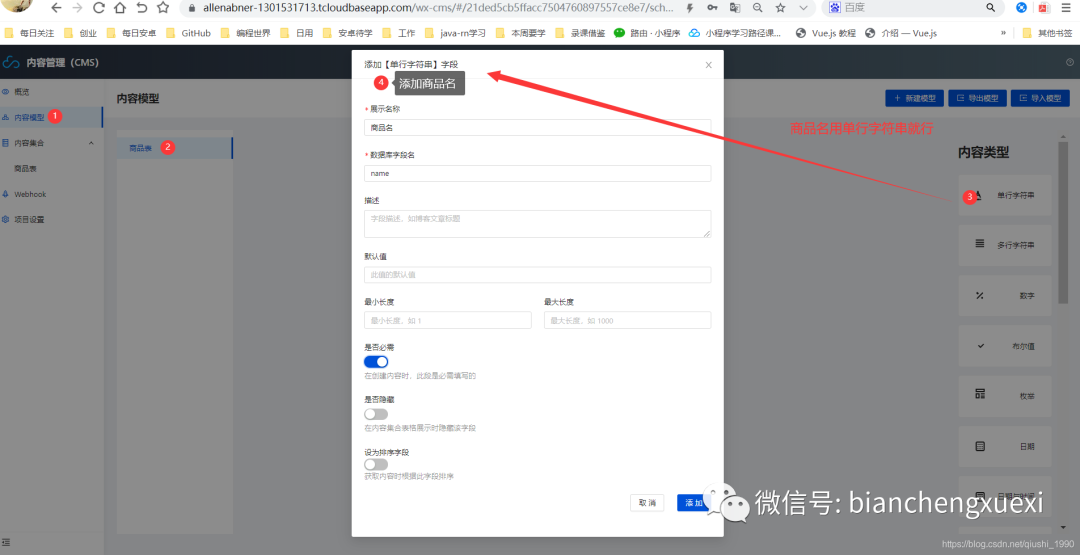Viewport: 1080px width, 555px height.
Task: Select the 数字 content type
Action: [1005, 295]
